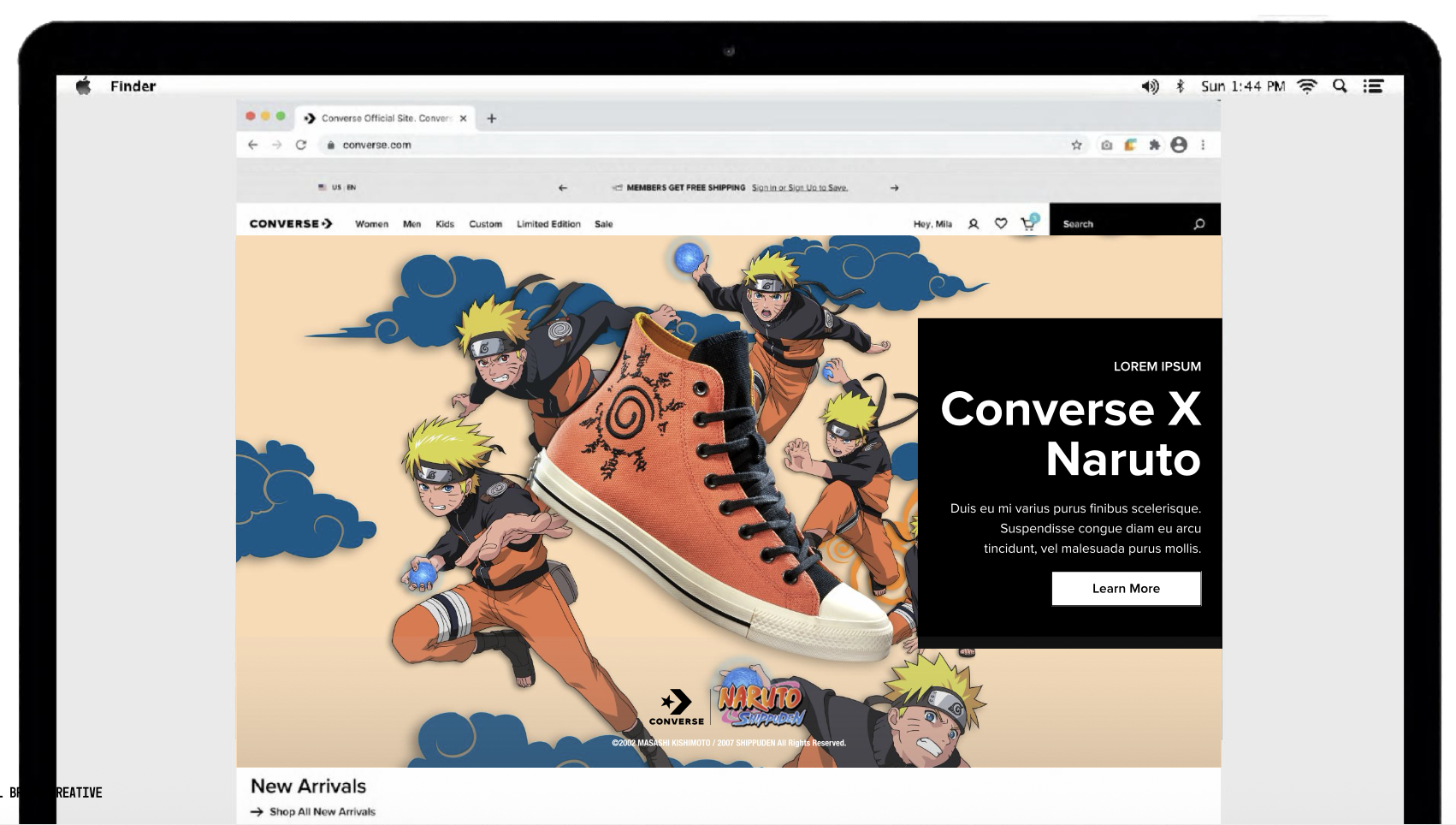Viewport: 1456px width, 825px height.
Task: Open Spotlight search in menu bar
Action: click(x=1340, y=86)
